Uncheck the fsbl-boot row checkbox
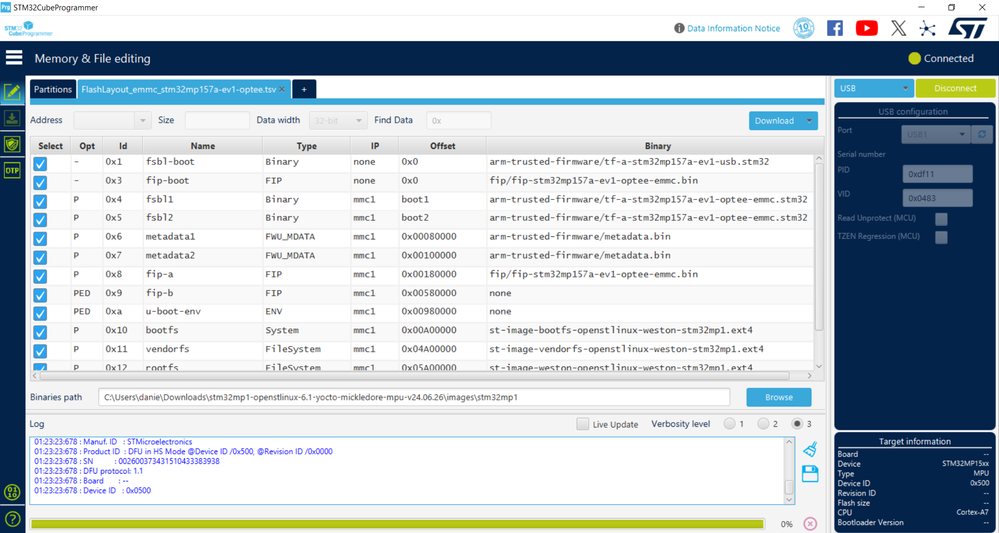Viewport: 999px width, 533px height. click(x=40, y=164)
